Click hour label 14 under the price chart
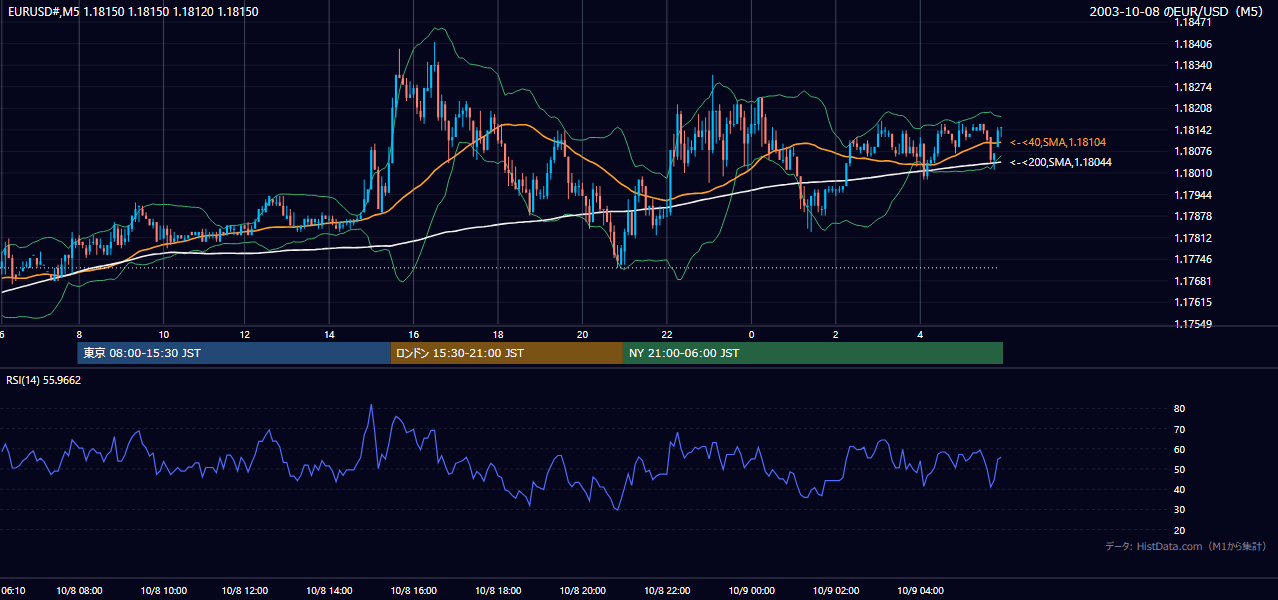 coord(330,334)
